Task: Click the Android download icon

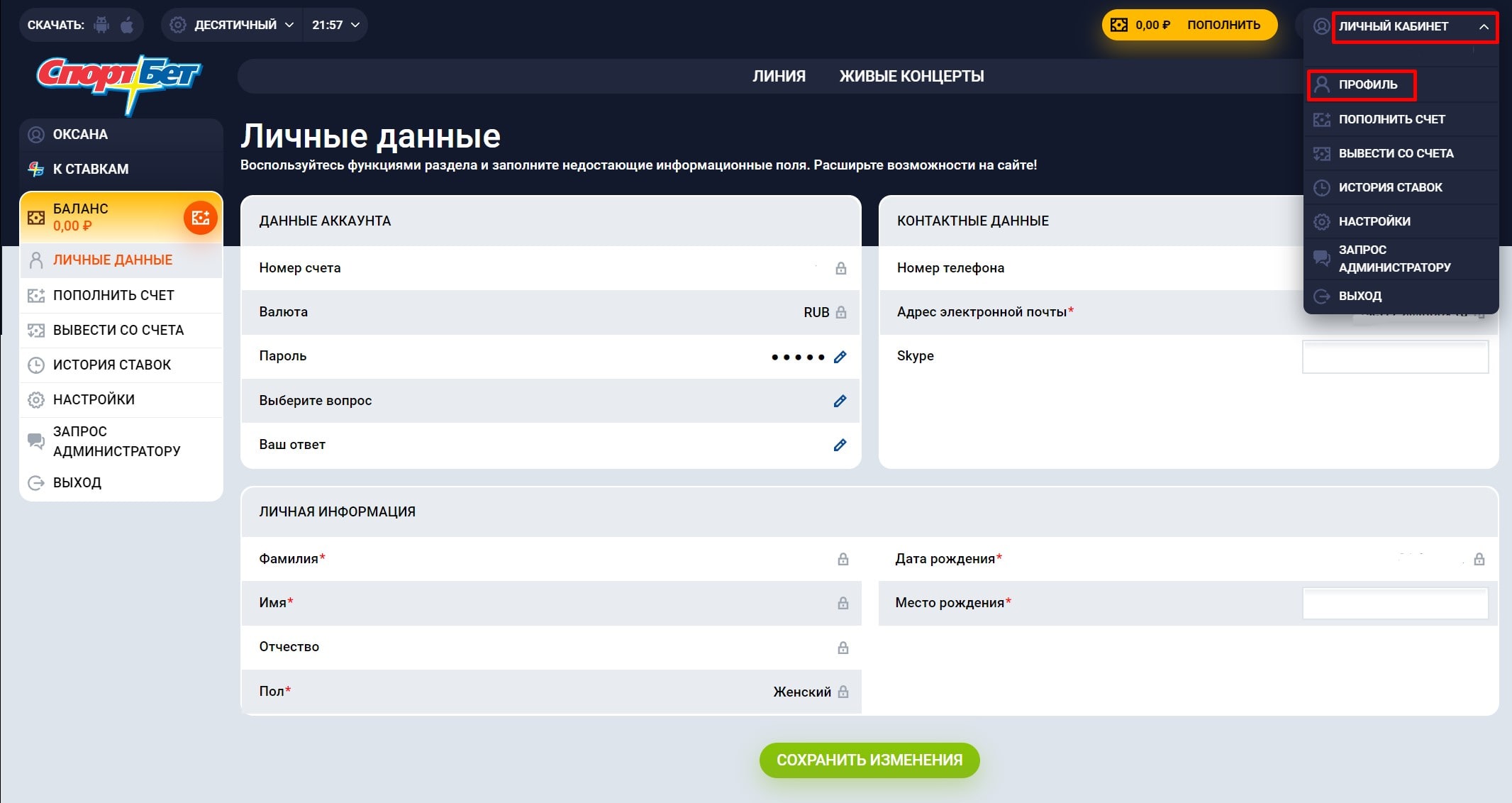Action: 102,26
